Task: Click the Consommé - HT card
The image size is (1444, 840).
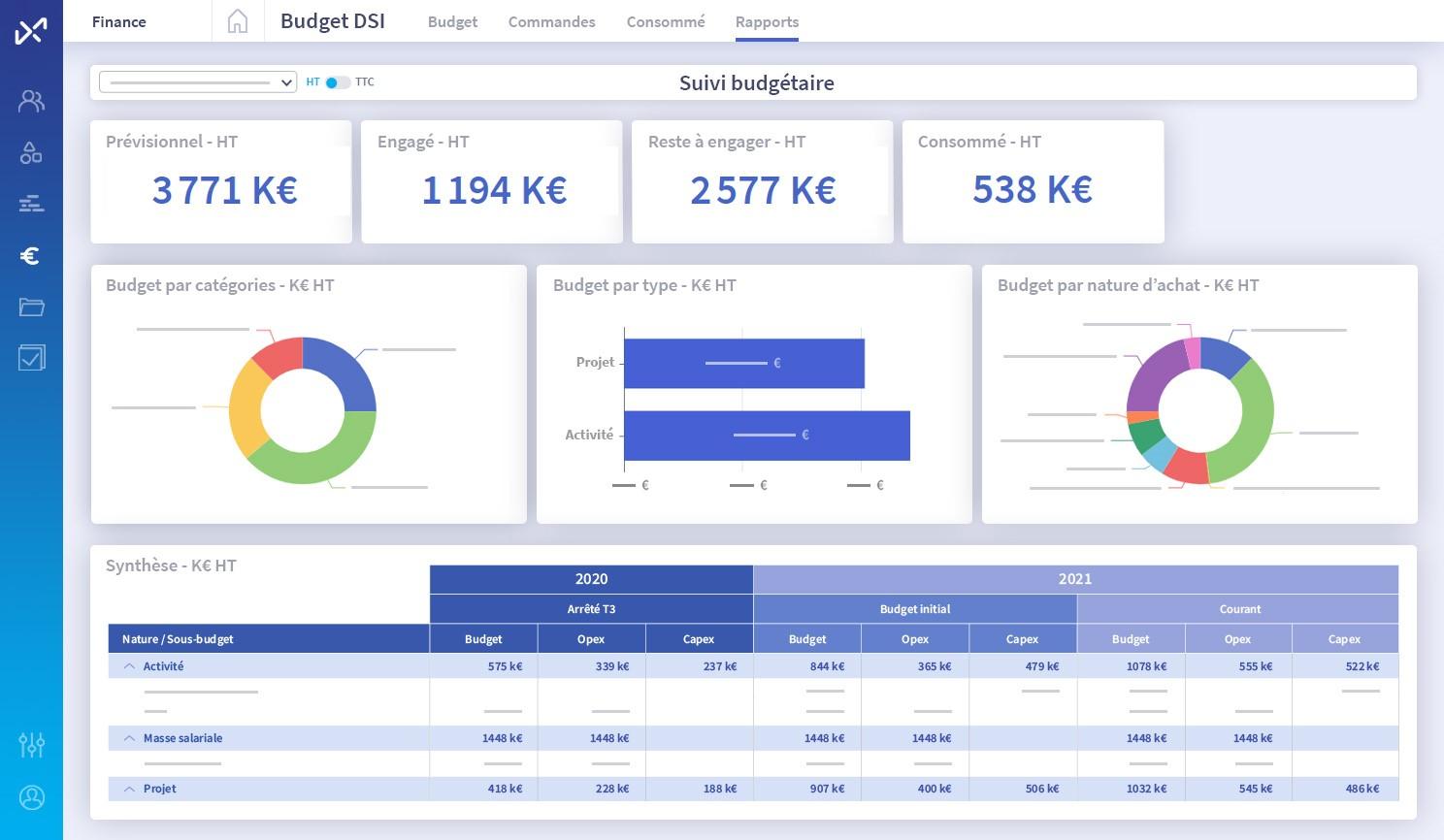Action: coord(1034,181)
